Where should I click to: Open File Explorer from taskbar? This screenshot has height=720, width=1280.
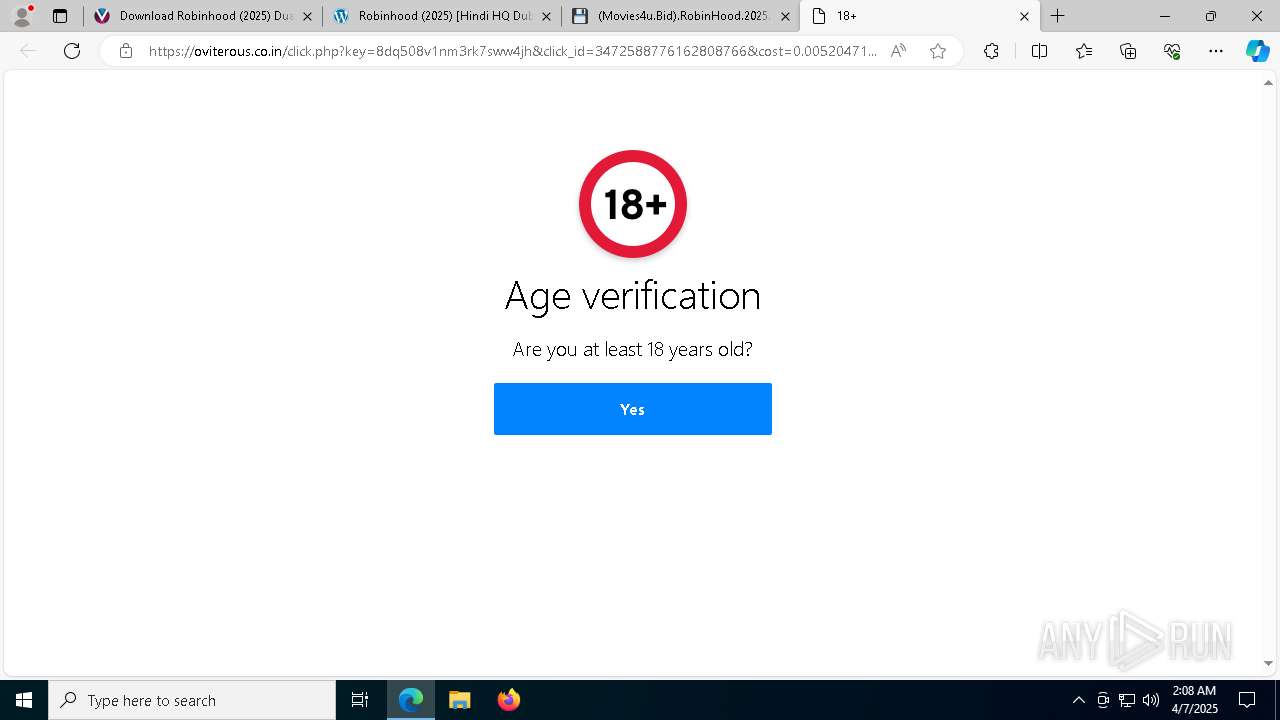[x=459, y=700]
